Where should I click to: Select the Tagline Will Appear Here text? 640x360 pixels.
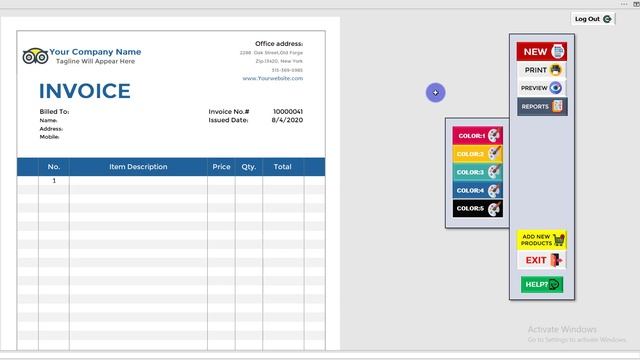point(95,61)
